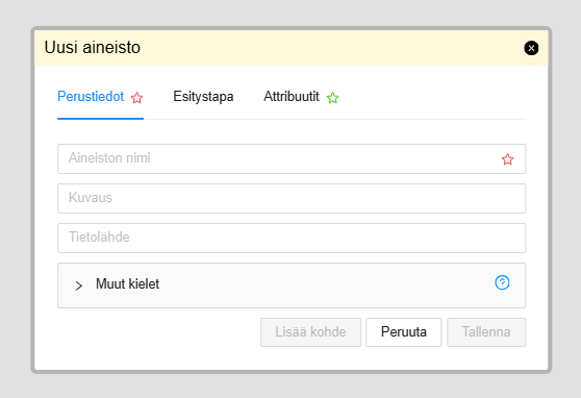Click the required star in Aineiston nimi field
This screenshot has height=398, width=581.
(507, 159)
